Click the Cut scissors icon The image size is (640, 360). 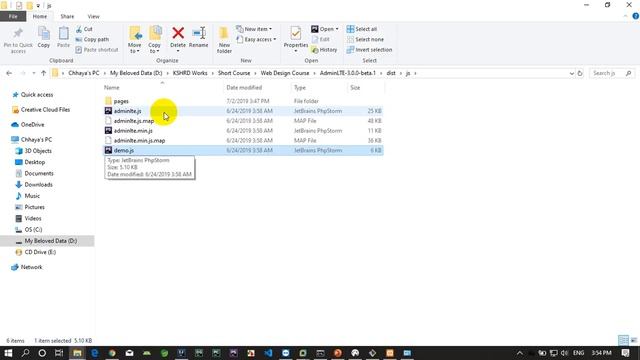[79, 29]
